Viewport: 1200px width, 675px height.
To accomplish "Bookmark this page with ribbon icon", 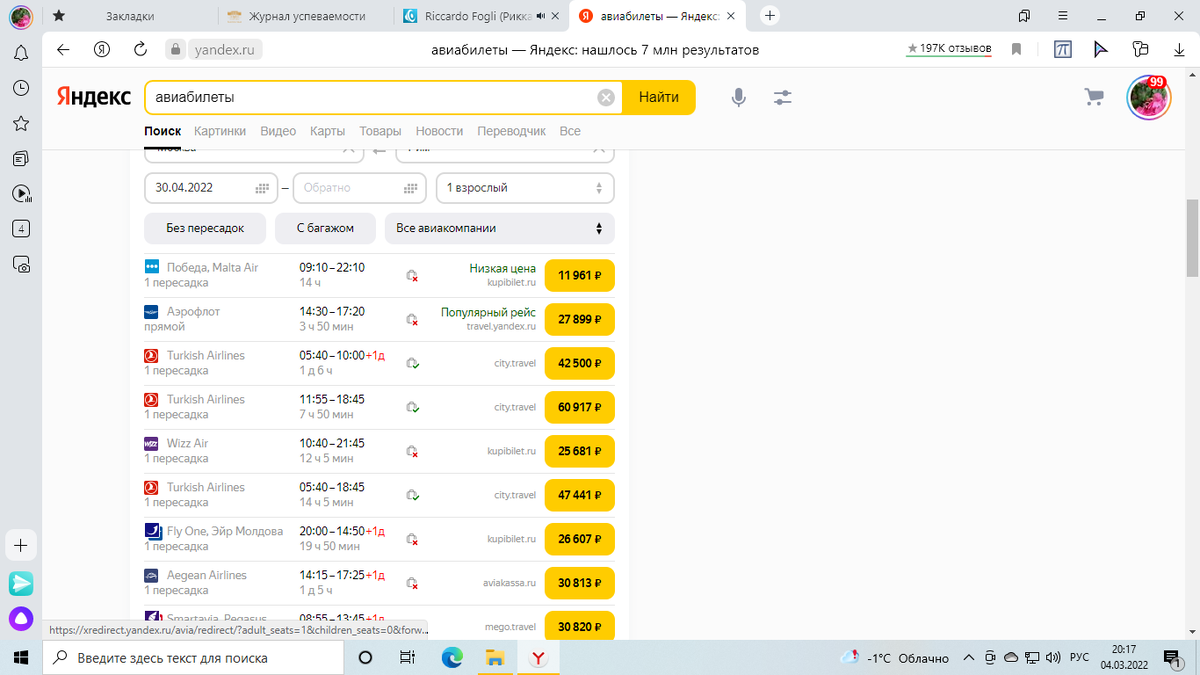I will [x=1016, y=49].
